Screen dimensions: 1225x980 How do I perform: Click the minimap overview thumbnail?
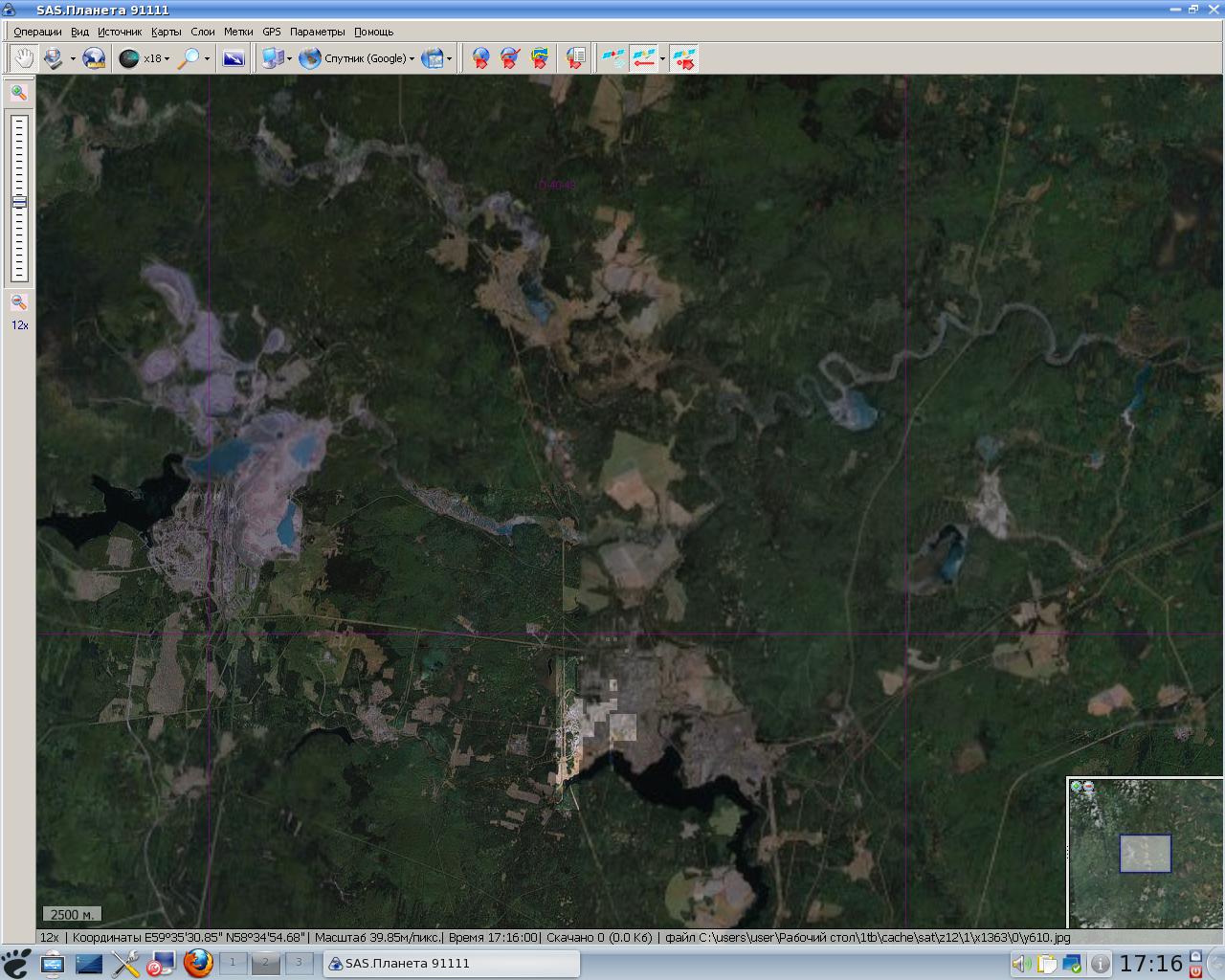pos(1145,854)
